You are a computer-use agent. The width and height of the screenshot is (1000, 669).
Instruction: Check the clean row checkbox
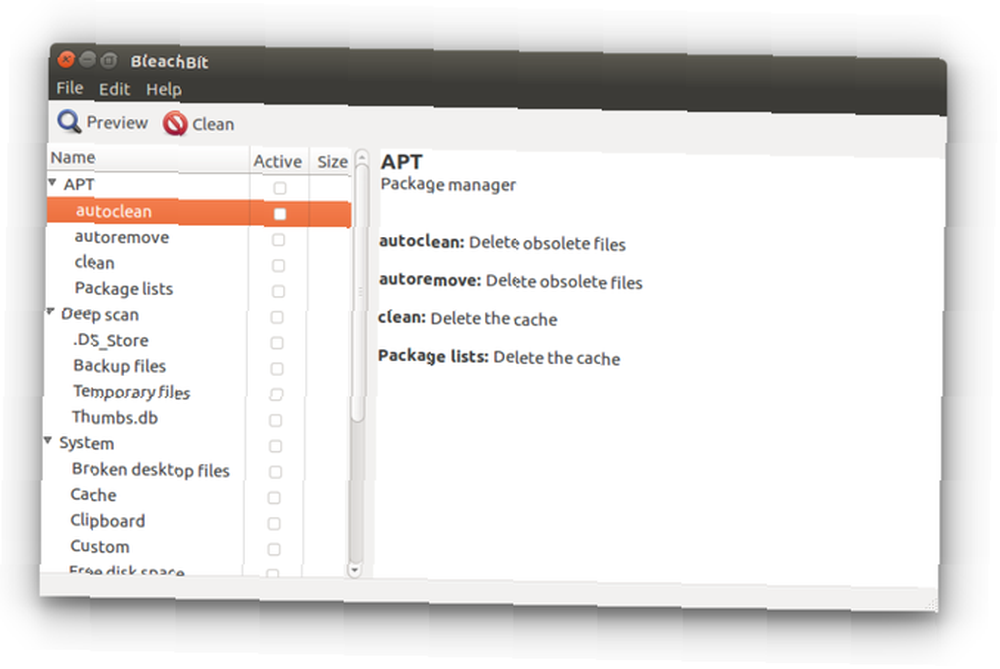point(278,265)
